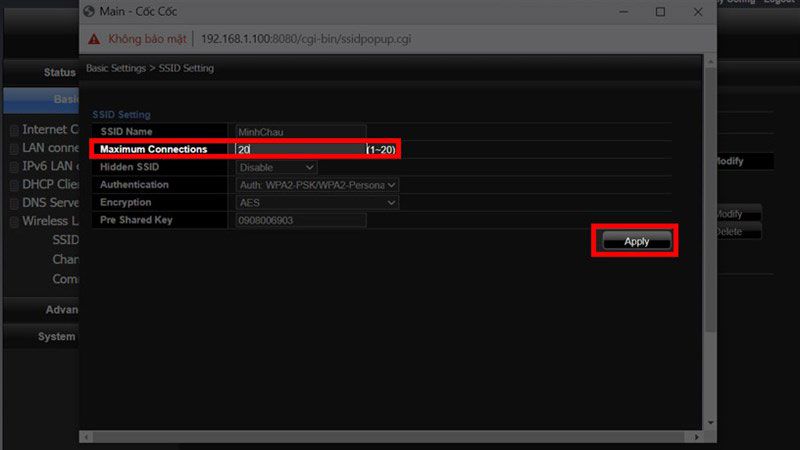
Task: Open the Hidden SSID dropdown
Action: 276,167
